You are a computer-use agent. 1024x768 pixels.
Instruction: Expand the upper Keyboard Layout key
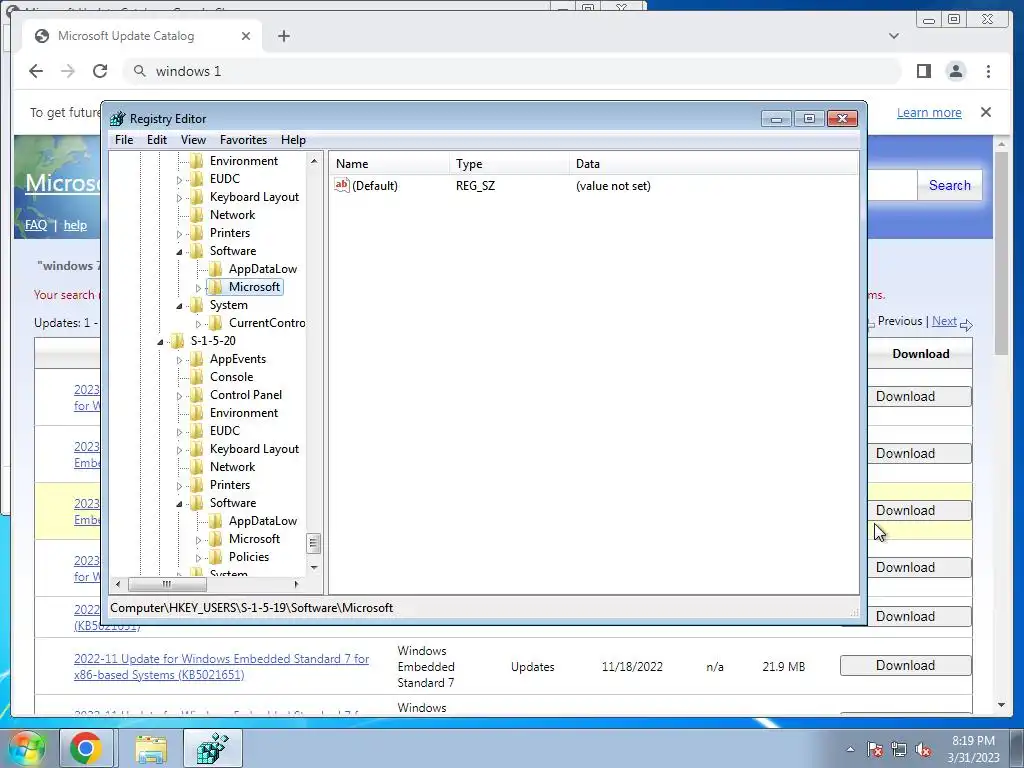coord(180,198)
